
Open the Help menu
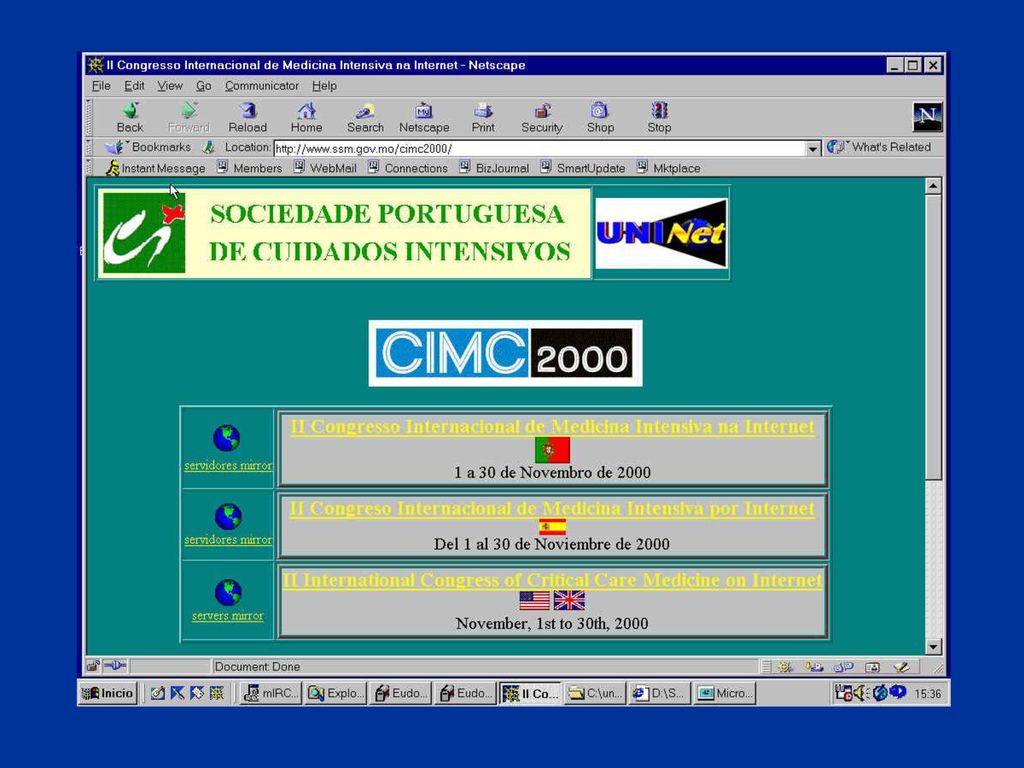coord(324,86)
